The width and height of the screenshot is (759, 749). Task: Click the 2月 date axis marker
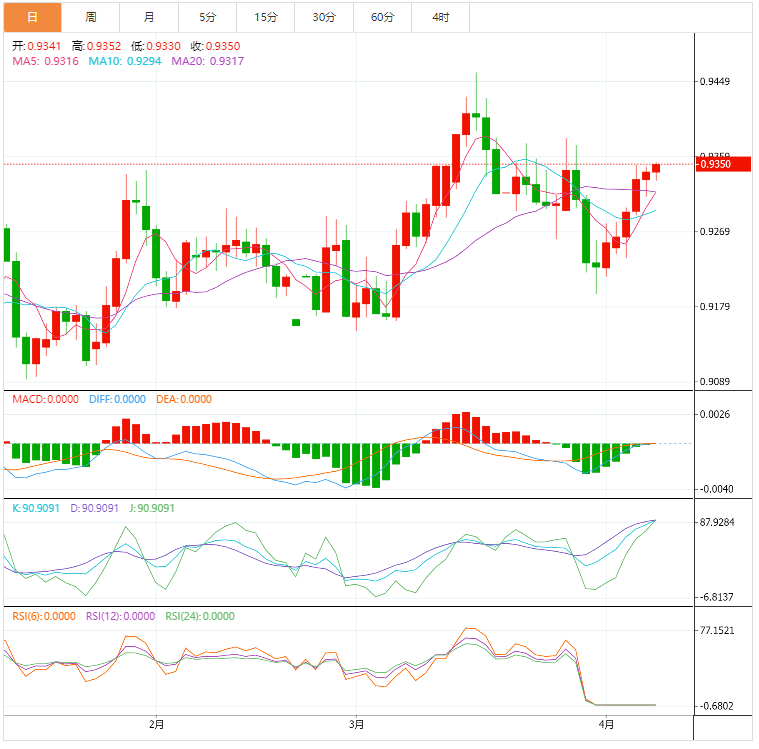155,723
